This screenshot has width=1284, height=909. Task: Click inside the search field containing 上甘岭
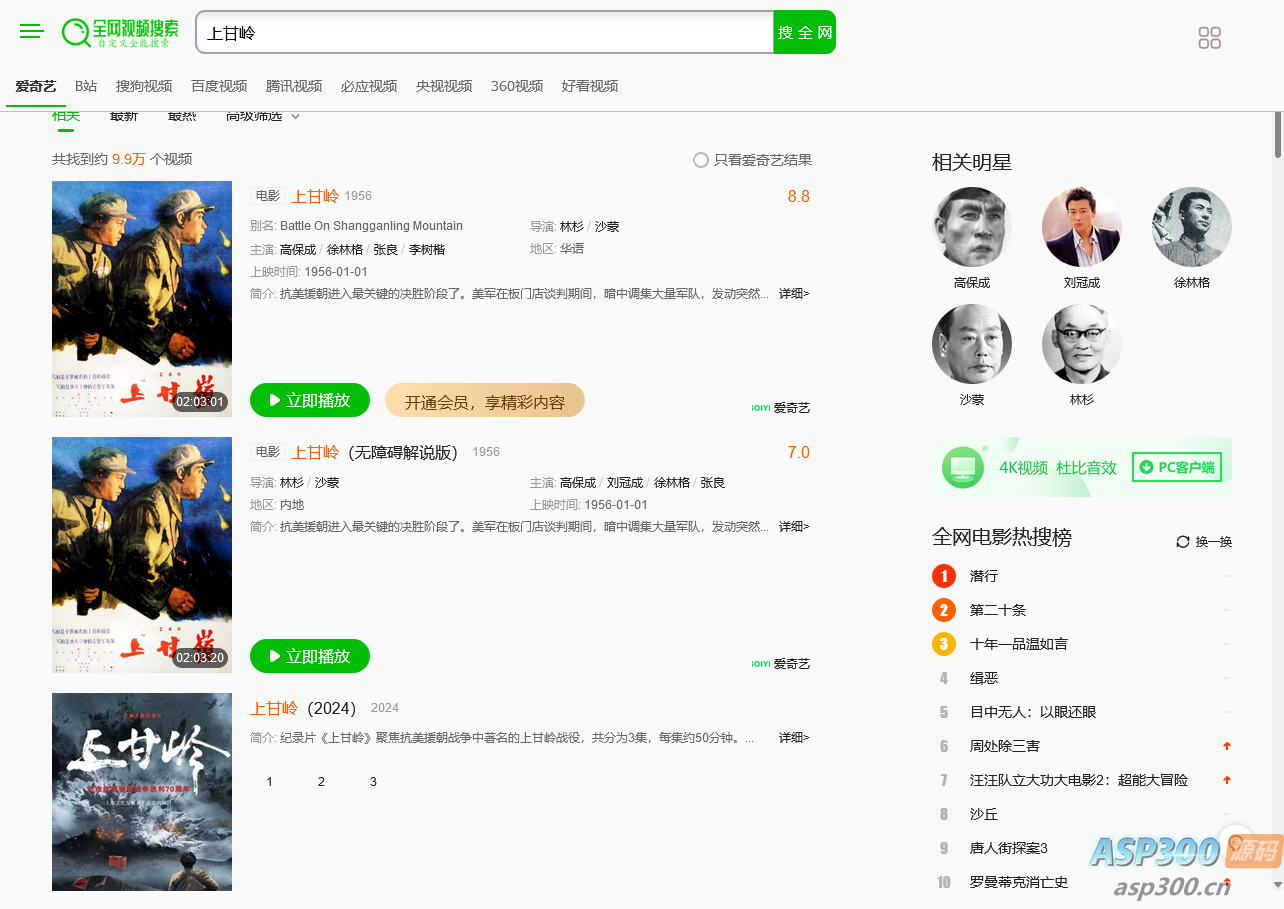tap(485, 32)
